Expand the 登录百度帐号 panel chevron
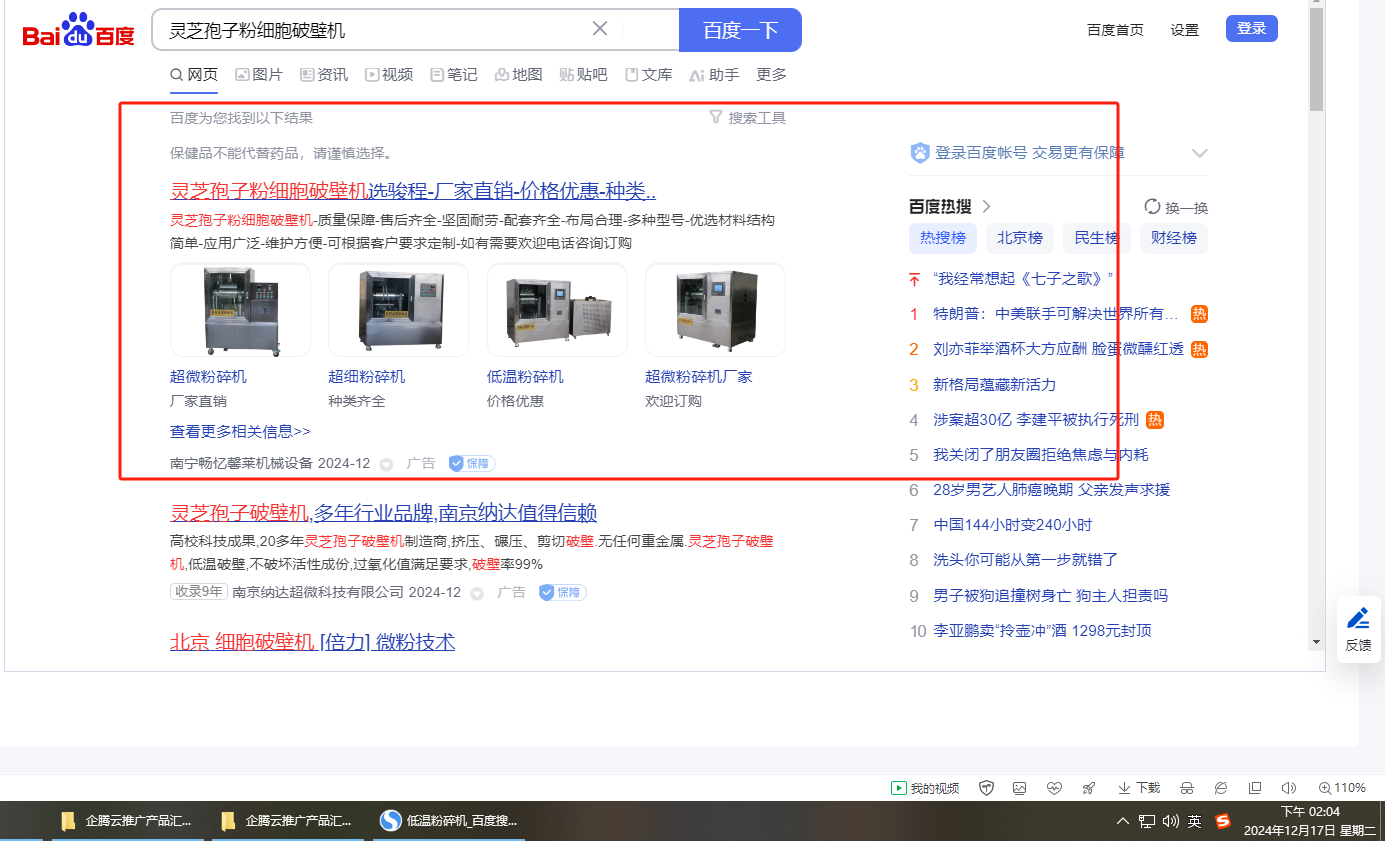 click(x=1200, y=153)
